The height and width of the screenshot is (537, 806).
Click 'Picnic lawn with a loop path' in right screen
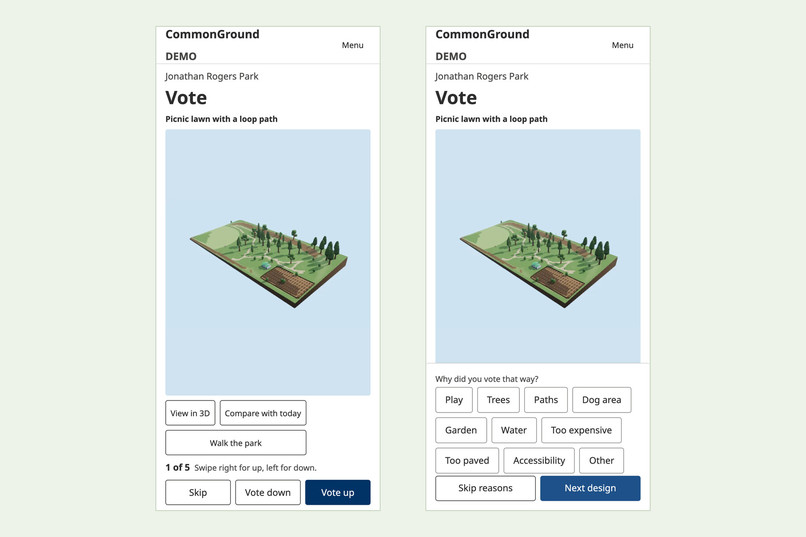coord(491,119)
